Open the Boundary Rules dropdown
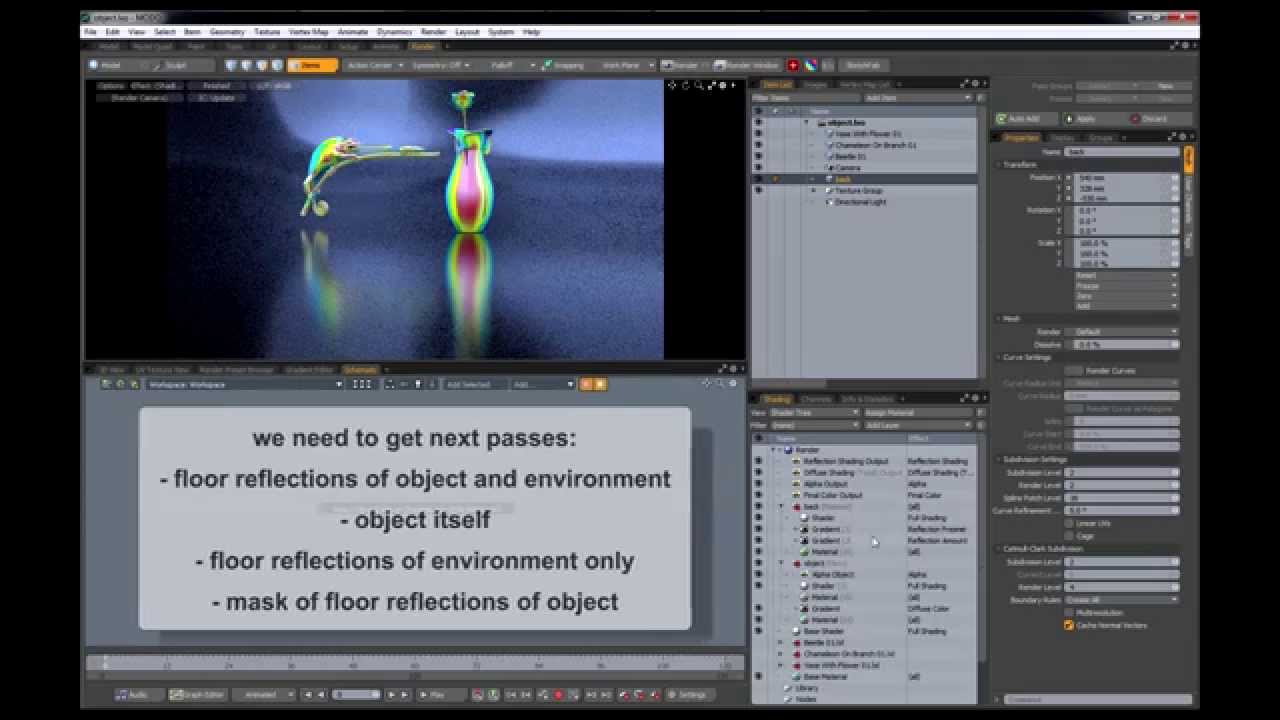 tap(1121, 599)
